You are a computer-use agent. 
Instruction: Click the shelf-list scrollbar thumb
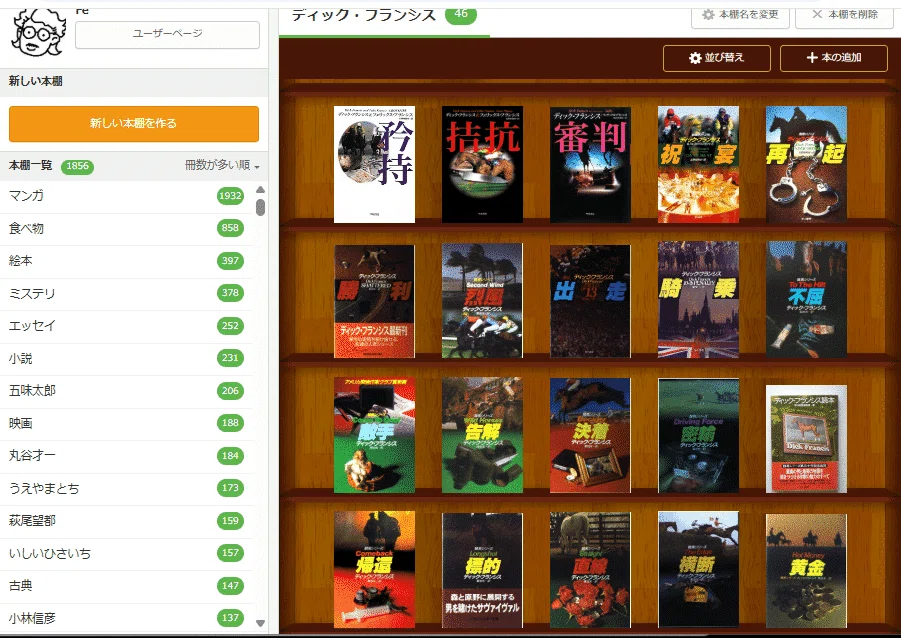pos(260,207)
